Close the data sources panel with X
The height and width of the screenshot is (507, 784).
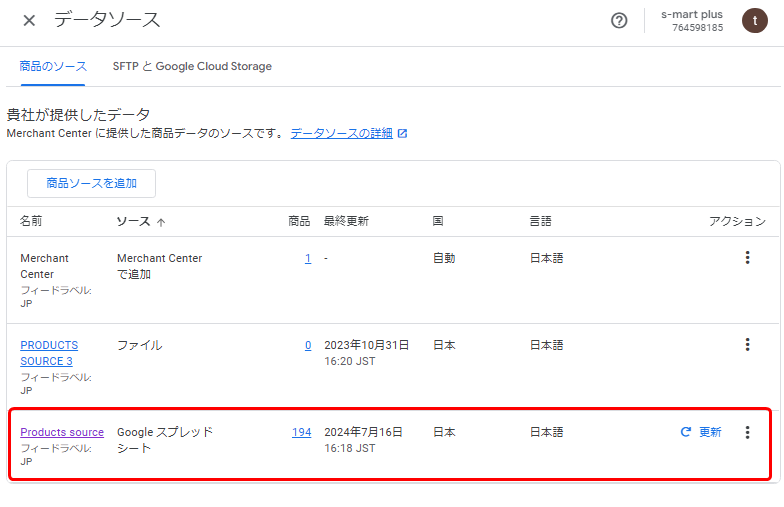(x=29, y=21)
